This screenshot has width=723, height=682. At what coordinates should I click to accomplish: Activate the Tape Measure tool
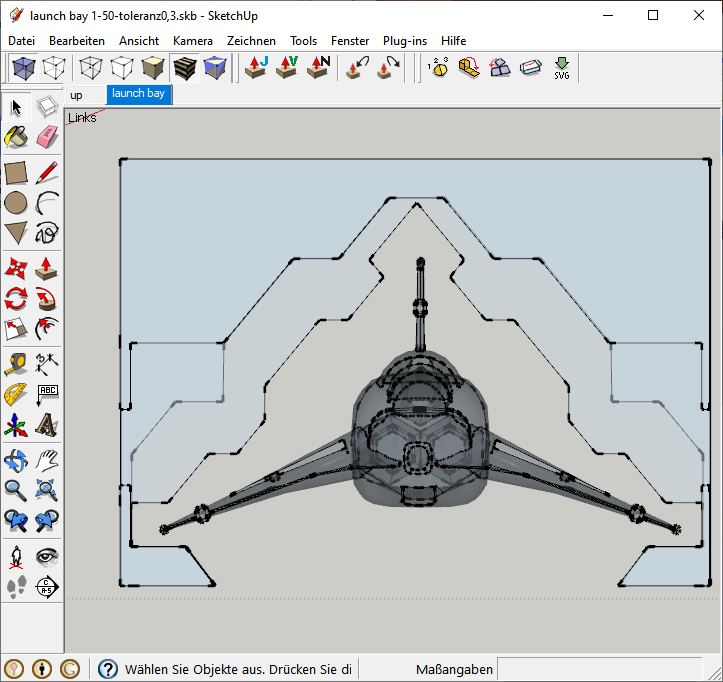point(16,364)
